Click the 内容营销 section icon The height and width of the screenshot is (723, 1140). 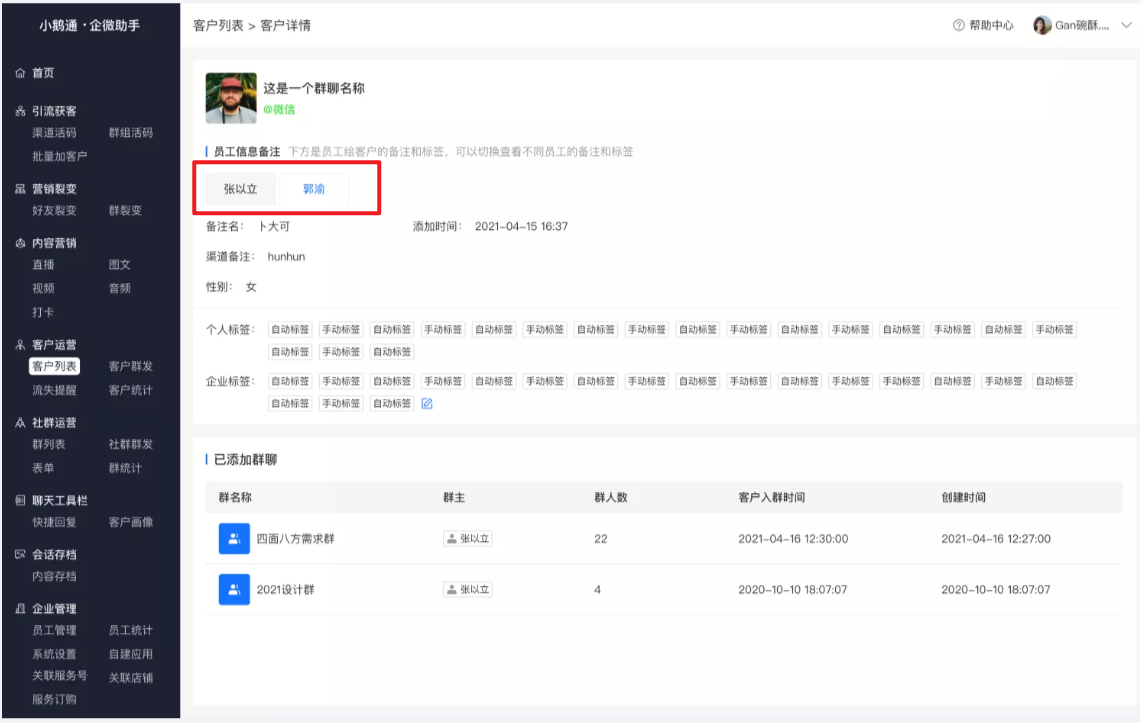(20, 243)
